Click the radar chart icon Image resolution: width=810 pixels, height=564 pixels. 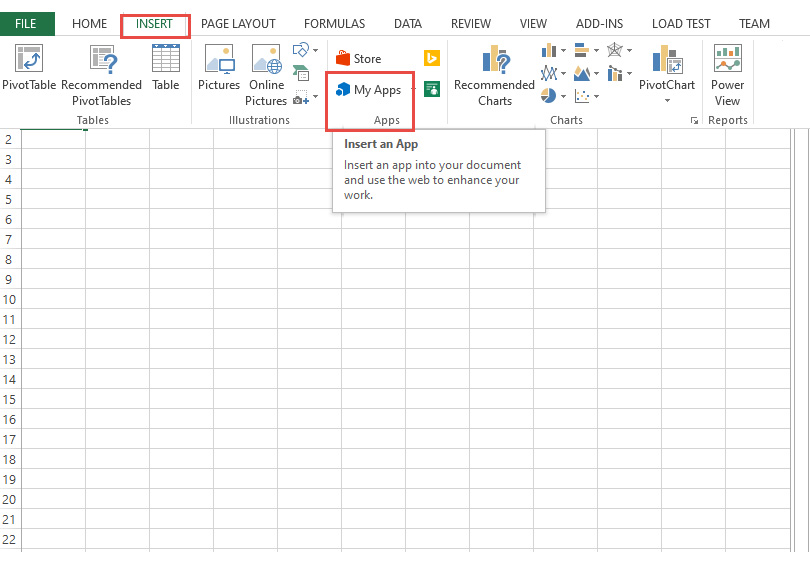coord(615,50)
